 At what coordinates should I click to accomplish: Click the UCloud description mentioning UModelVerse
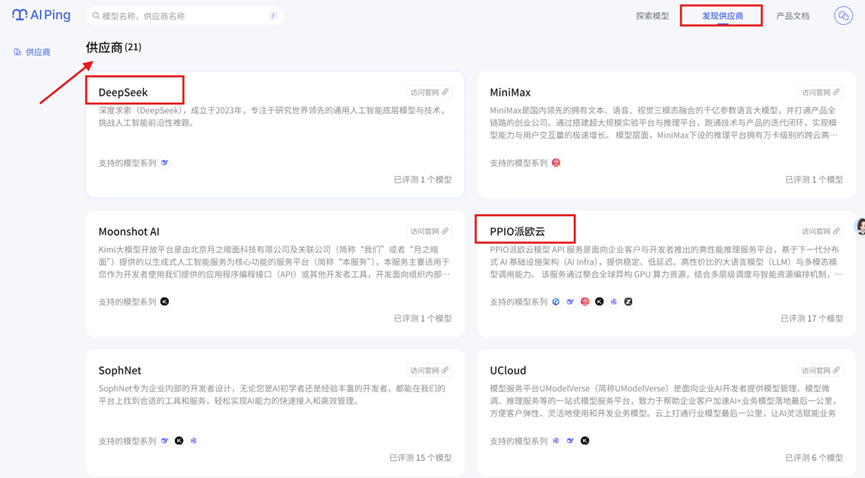point(664,401)
